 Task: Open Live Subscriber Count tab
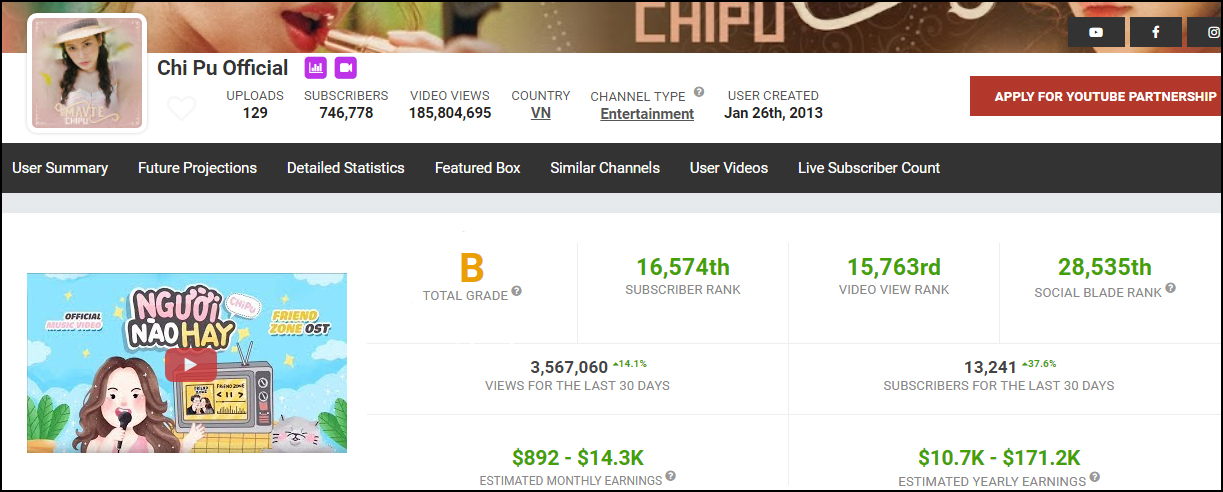click(x=868, y=168)
